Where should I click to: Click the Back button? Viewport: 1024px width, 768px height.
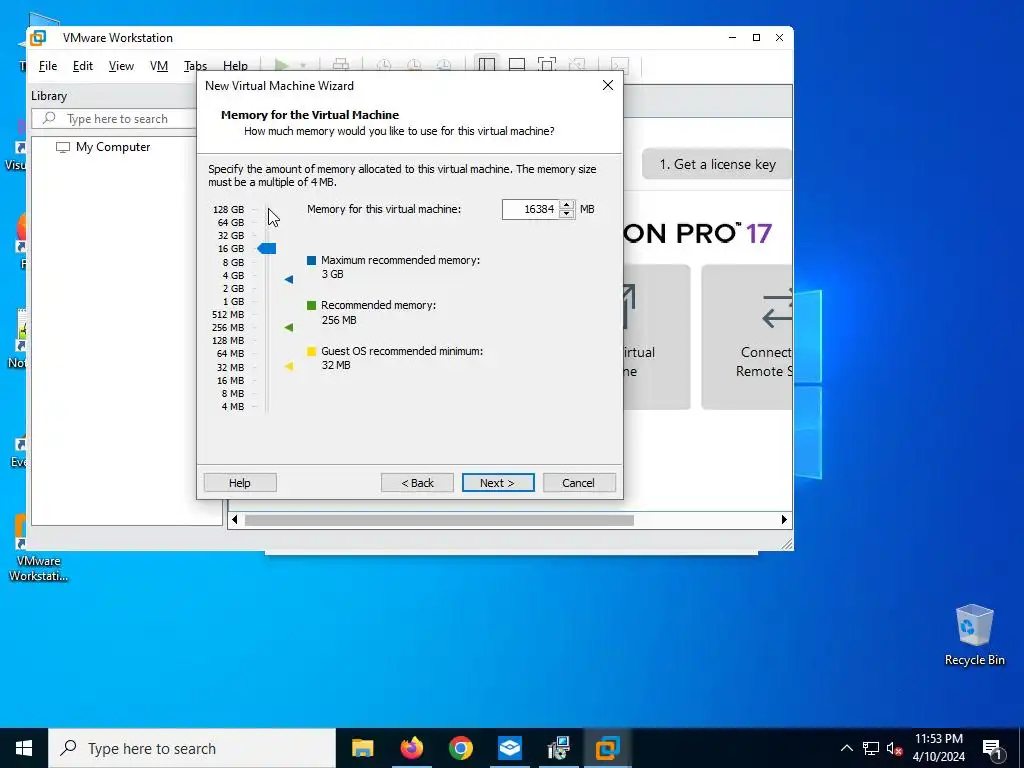(x=417, y=483)
